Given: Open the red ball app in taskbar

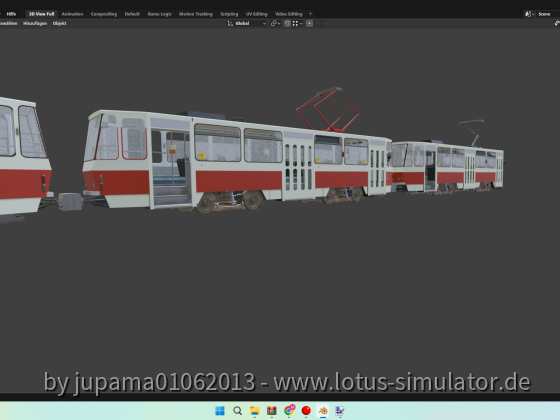Looking at the screenshot, I should [306, 411].
